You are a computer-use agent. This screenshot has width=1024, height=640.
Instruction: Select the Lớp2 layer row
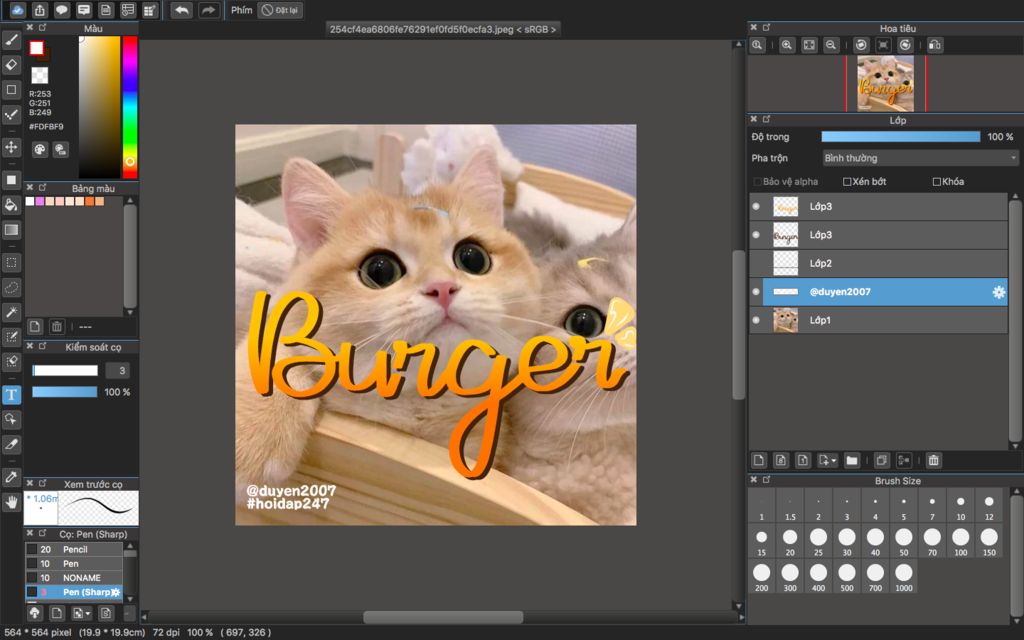879,263
